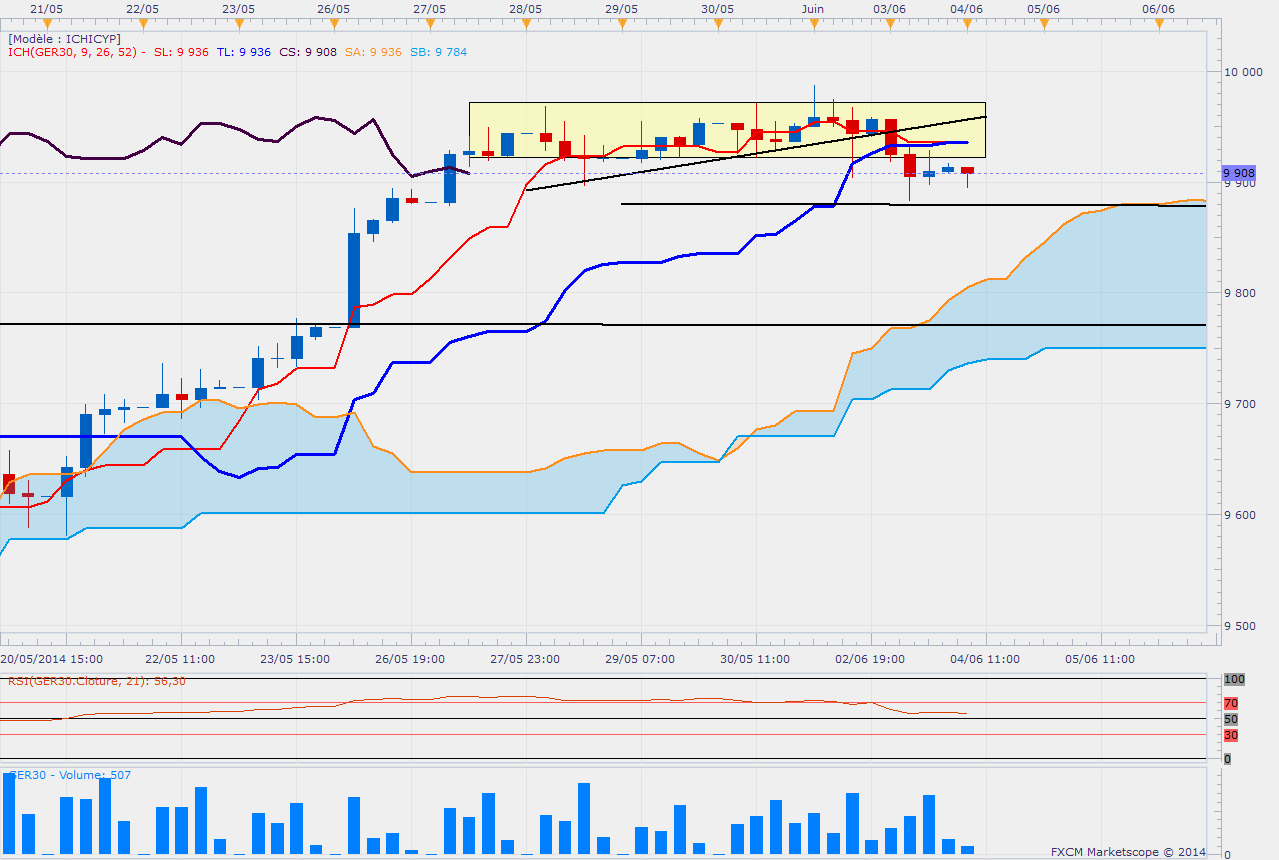The height and width of the screenshot is (860, 1279).
Task: Click the orange marker under Juin
Action: [814, 22]
